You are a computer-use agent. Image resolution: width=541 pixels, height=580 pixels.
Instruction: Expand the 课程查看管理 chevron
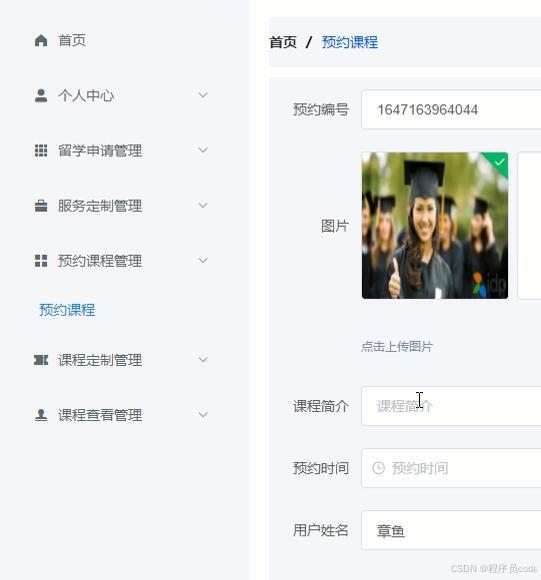point(203,414)
